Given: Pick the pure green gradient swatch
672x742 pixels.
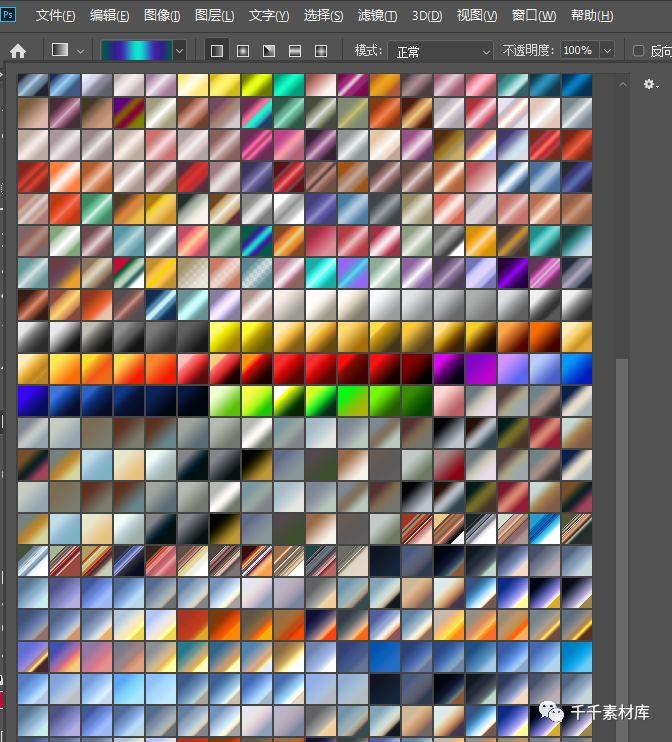Looking at the screenshot, I should click(353, 401).
